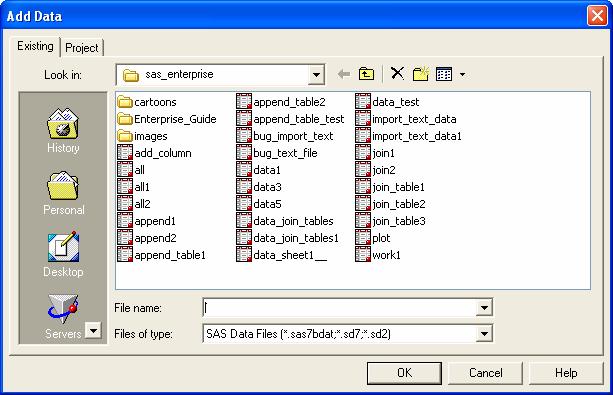Select the join1 file icon
Viewport: 613px width, 395px height.
tap(363, 153)
